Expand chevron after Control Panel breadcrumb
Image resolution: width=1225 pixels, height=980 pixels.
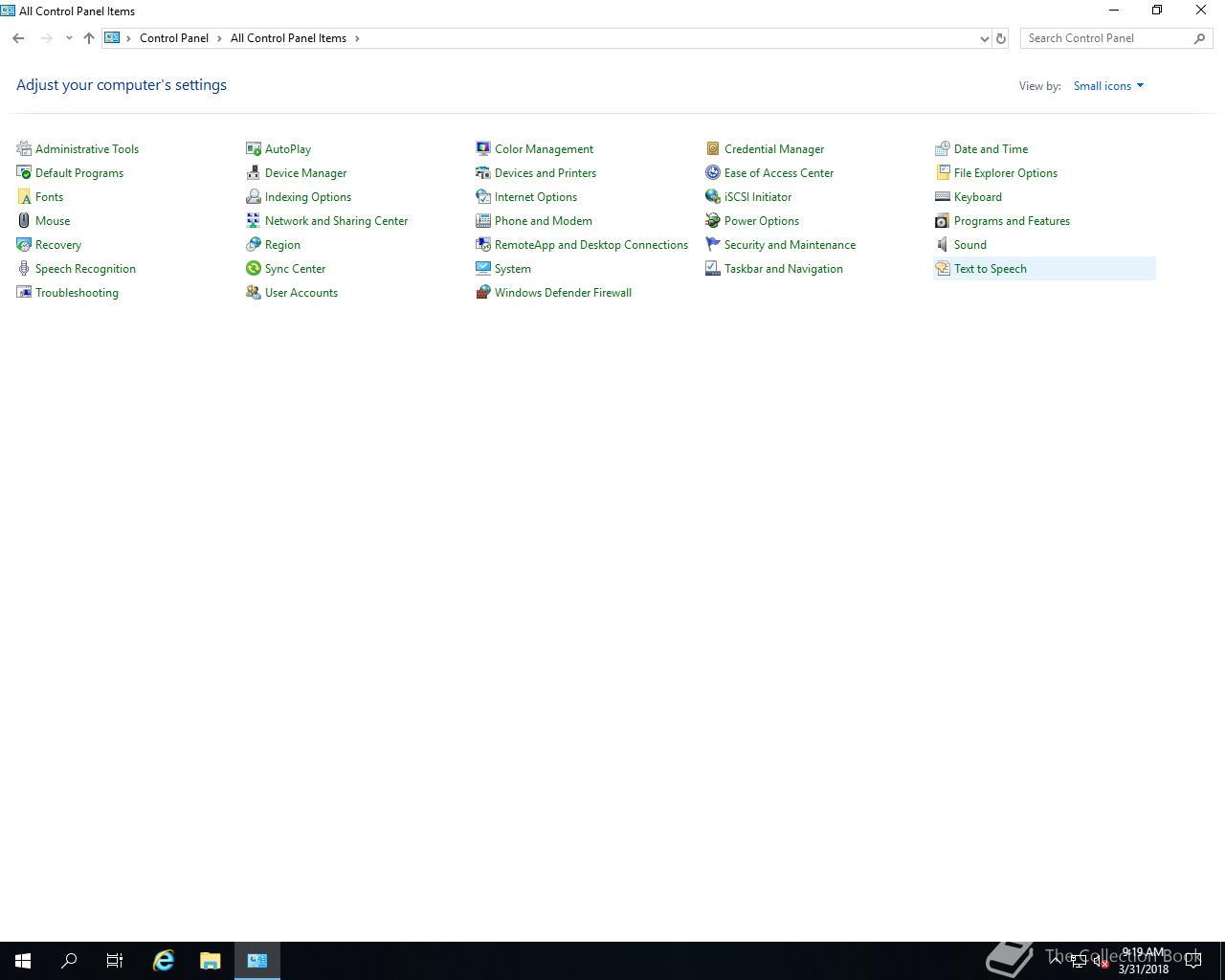[x=219, y=38]
